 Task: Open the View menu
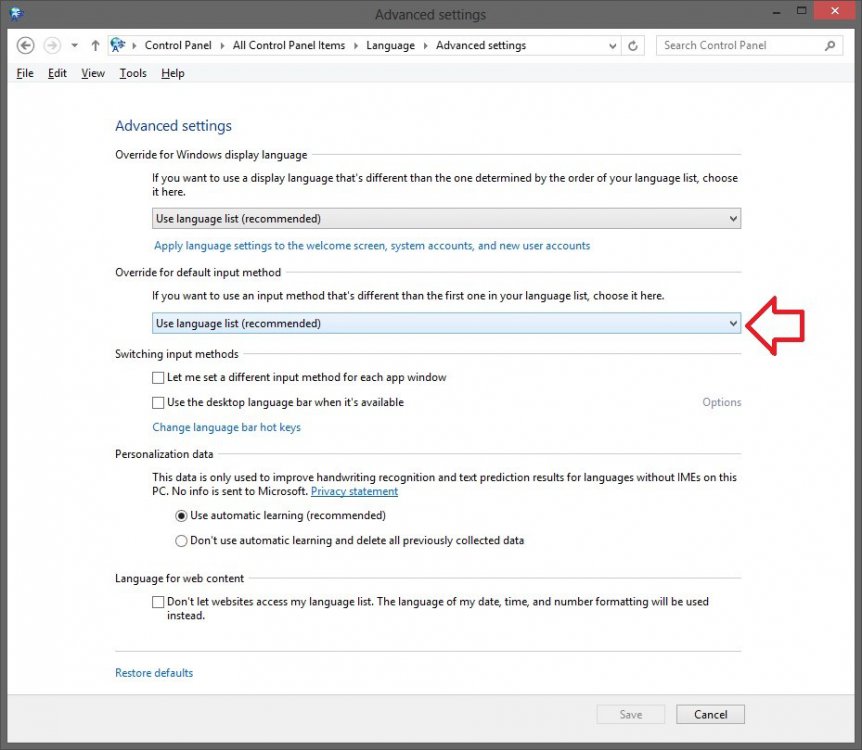[92, 72]
